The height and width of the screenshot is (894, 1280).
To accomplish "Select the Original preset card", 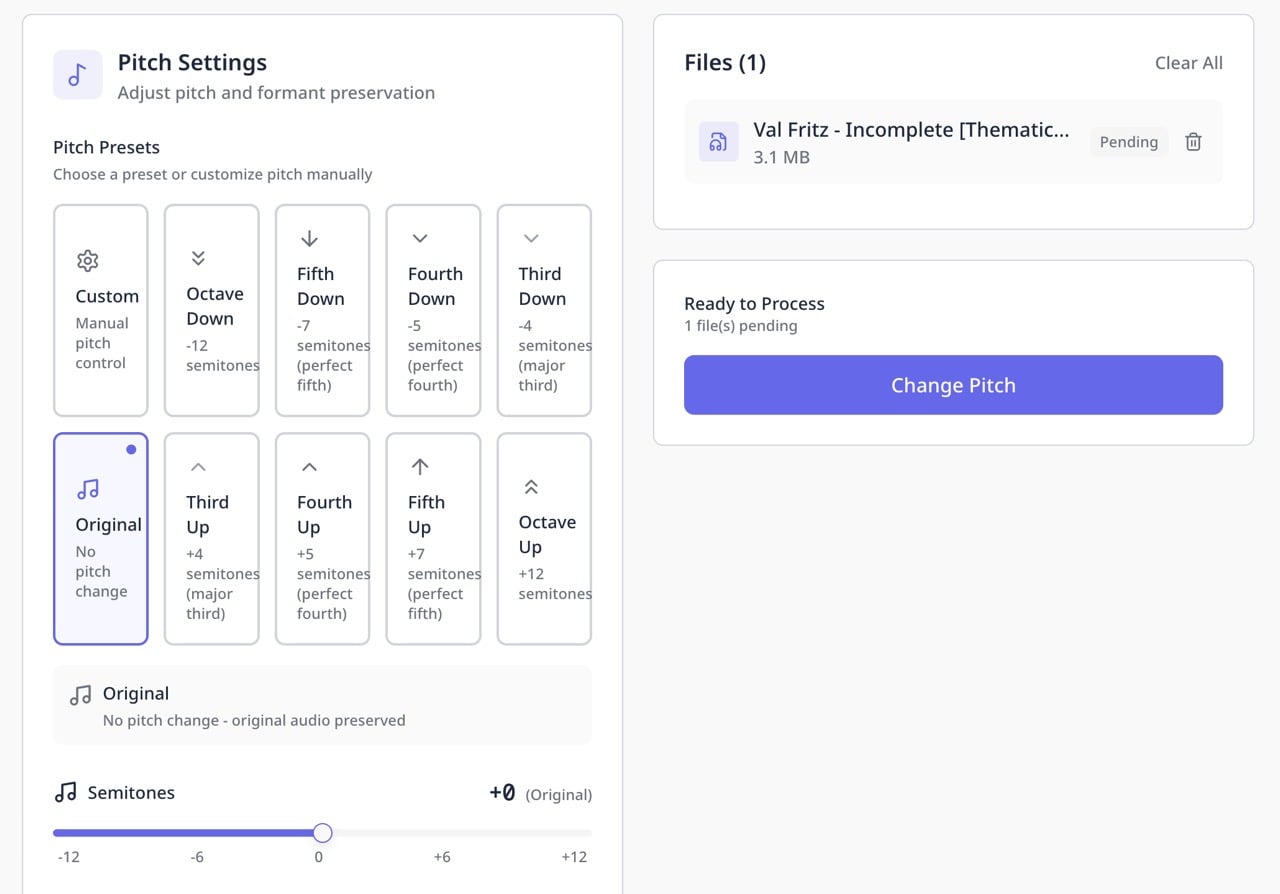I will coord(101,539).
